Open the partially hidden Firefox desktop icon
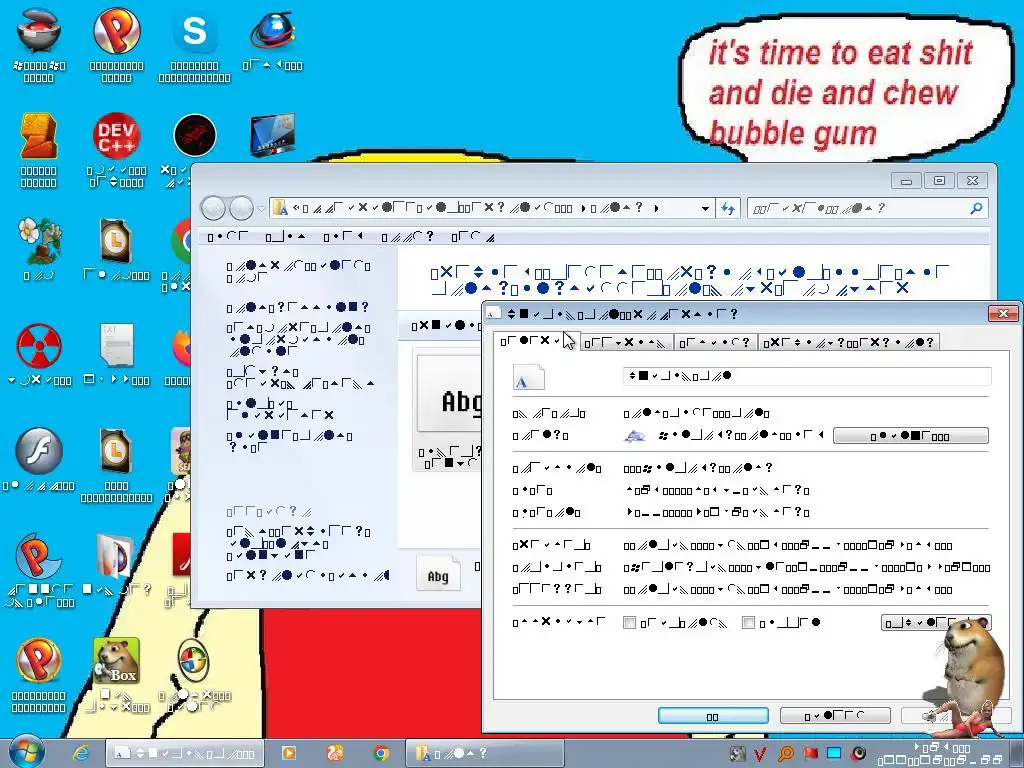The image size is (1024, 768). 182,346
